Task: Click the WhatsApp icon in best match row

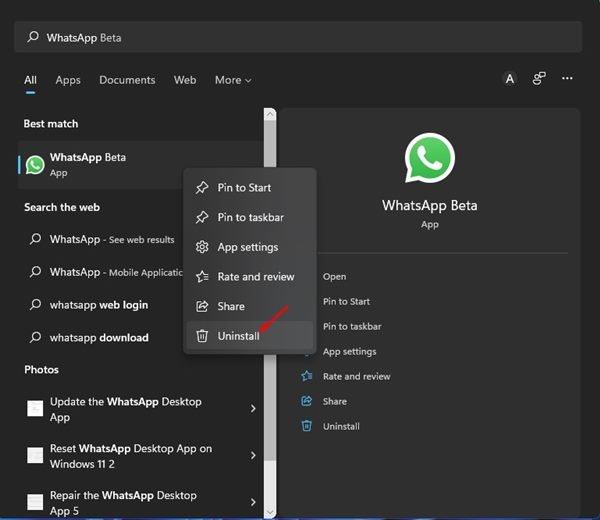Action: (x=35, y=165)
